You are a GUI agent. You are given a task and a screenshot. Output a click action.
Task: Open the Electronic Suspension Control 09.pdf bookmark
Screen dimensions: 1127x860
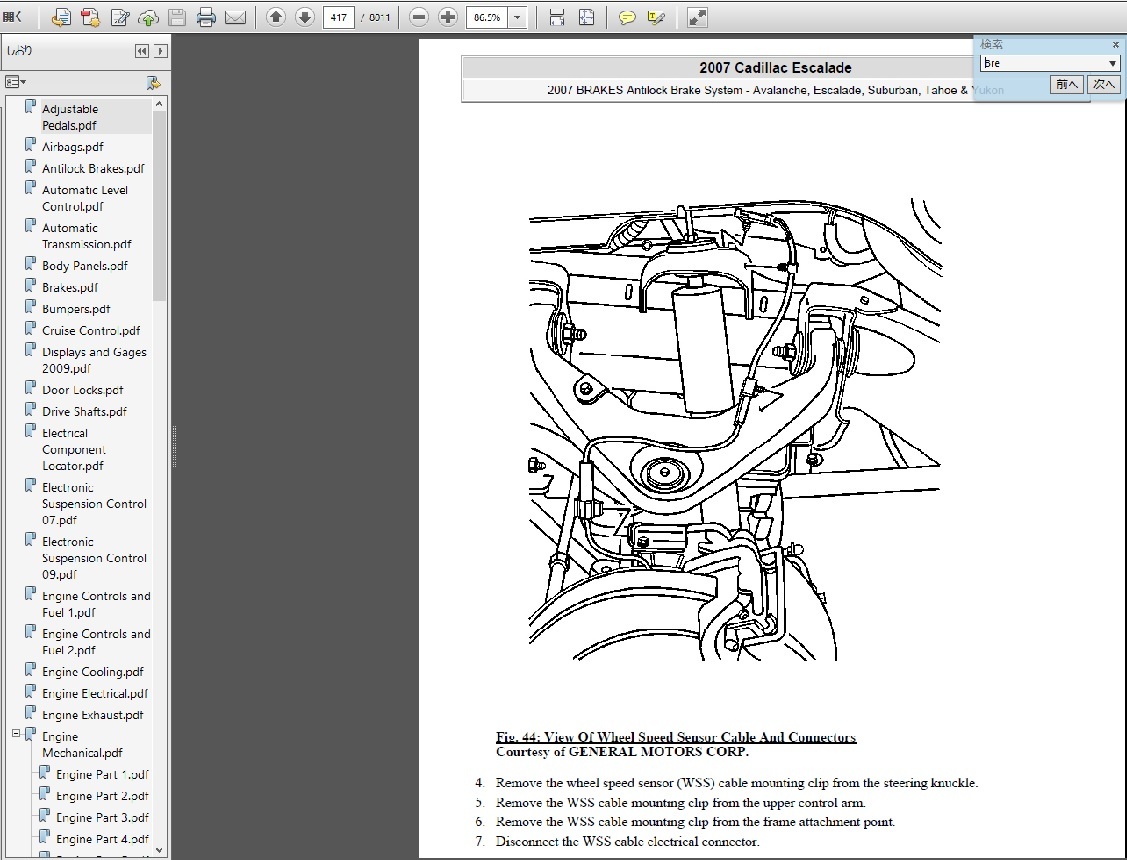coord(93,558)
